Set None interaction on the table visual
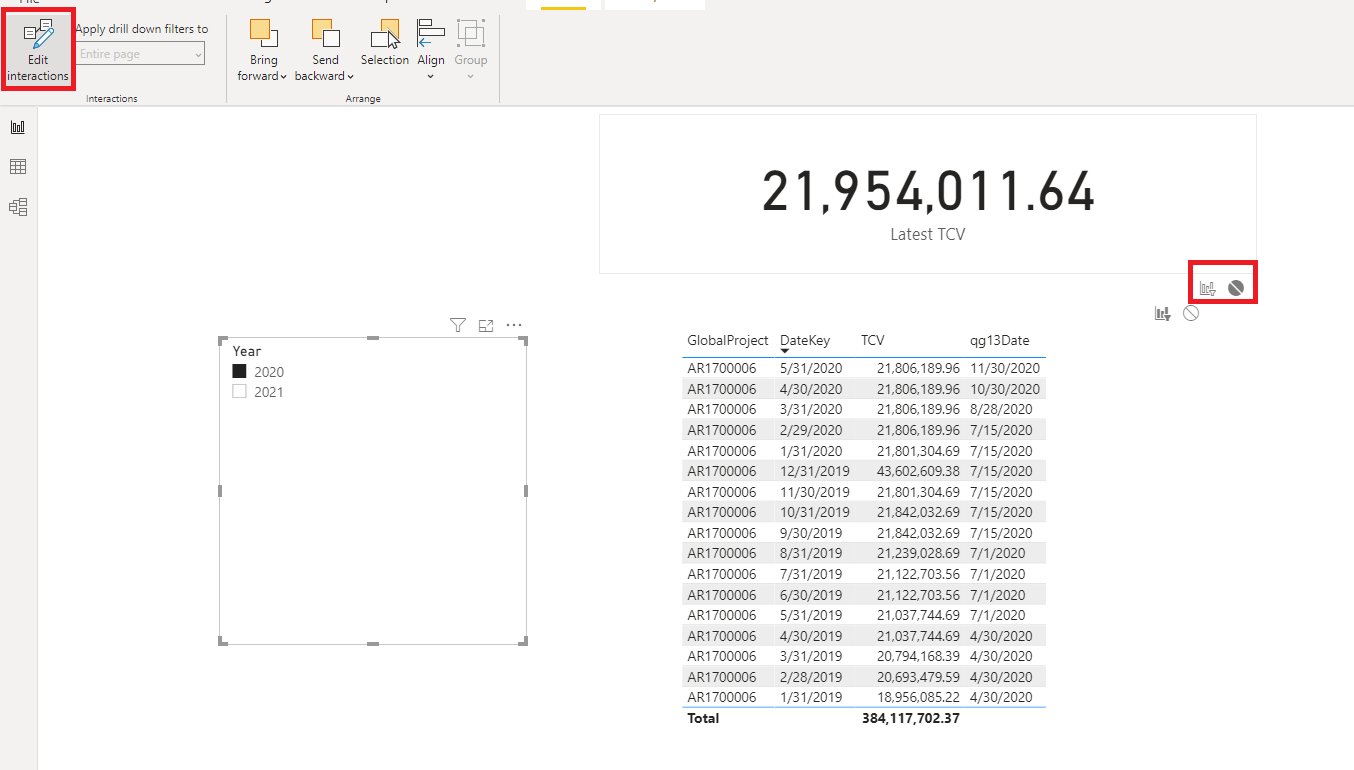1354x770 pixels. (x=1190, y=313)
